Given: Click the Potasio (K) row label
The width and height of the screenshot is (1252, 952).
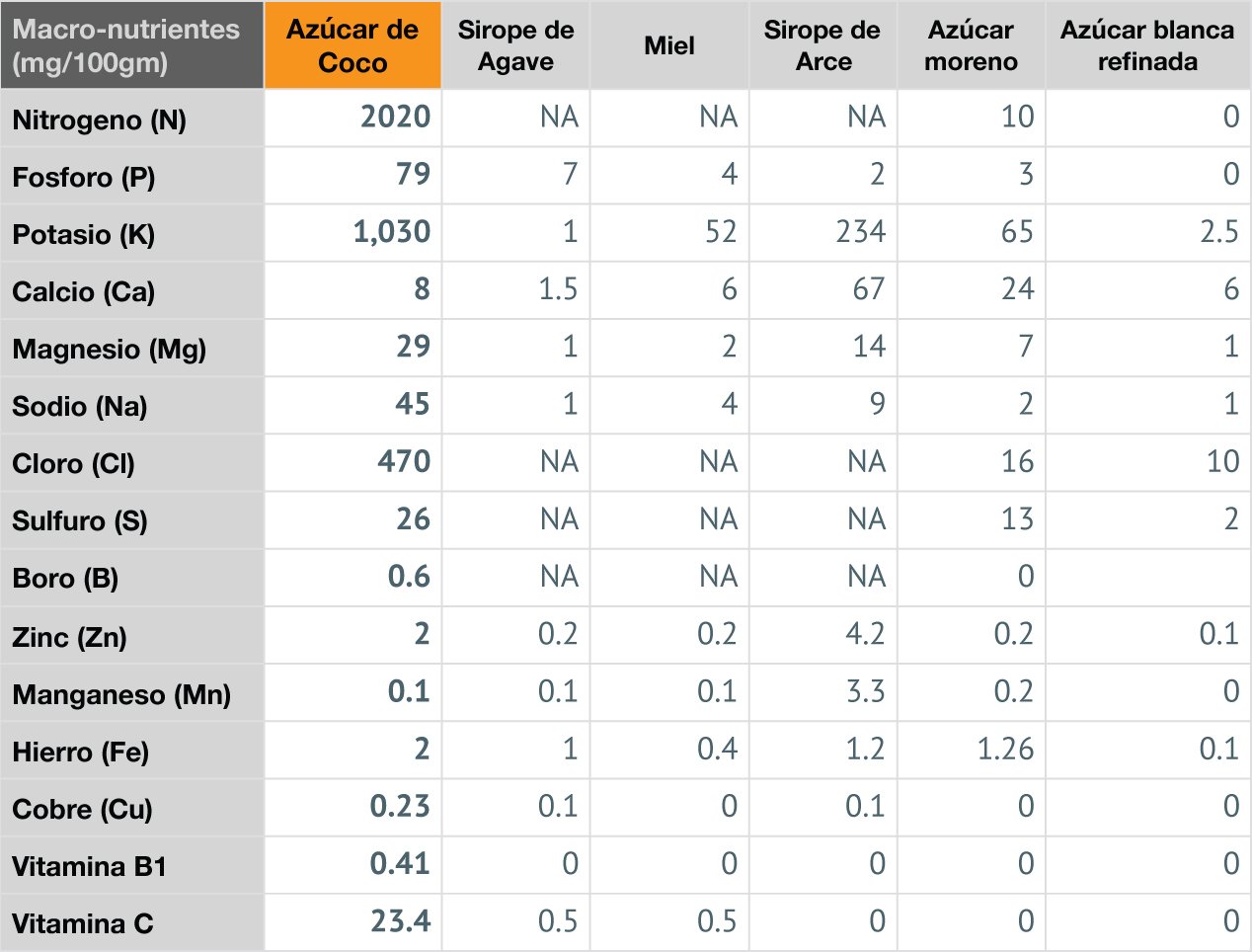Looking at the screenshot, I should click(83, 234).
